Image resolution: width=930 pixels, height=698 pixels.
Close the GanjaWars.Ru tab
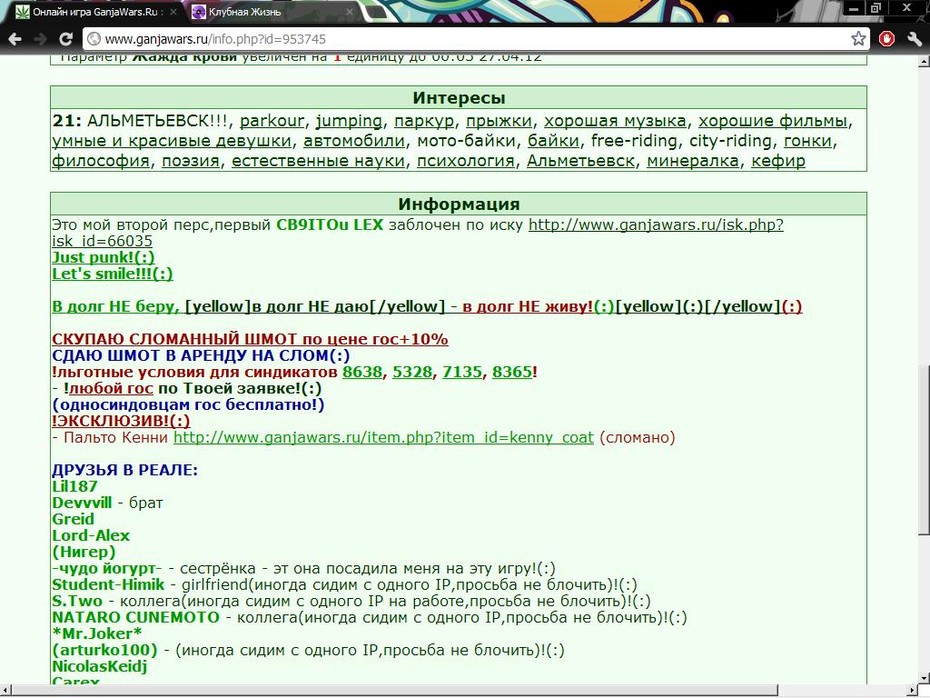click(x=173, y=12)
